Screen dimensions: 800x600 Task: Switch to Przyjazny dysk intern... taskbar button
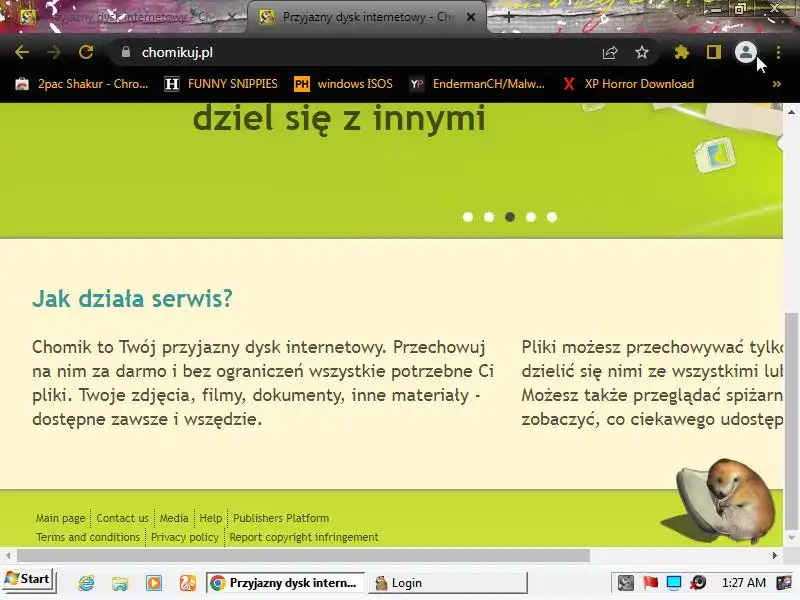coord(285,583)
